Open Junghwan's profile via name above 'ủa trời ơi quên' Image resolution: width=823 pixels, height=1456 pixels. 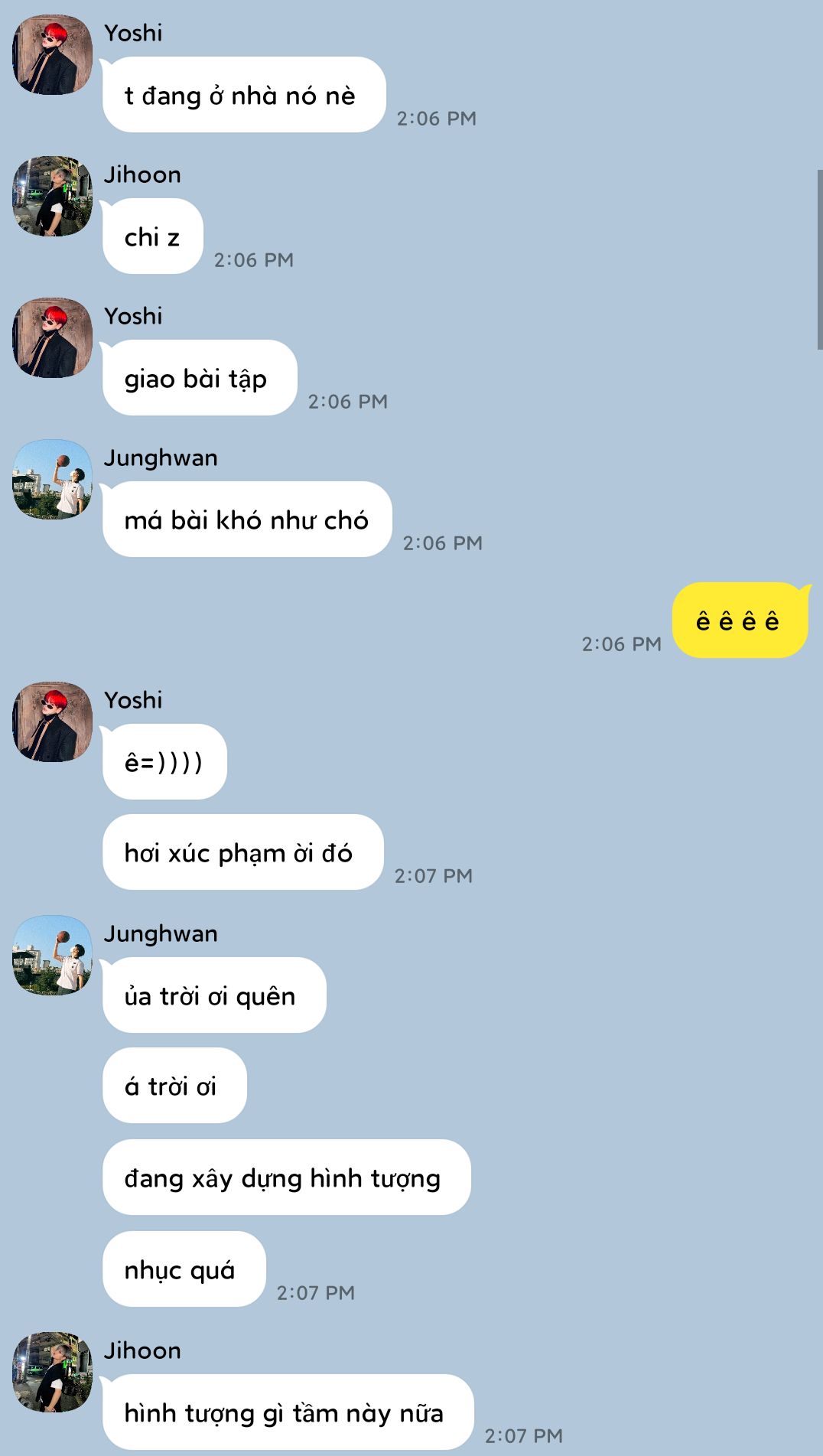[161, 933]
